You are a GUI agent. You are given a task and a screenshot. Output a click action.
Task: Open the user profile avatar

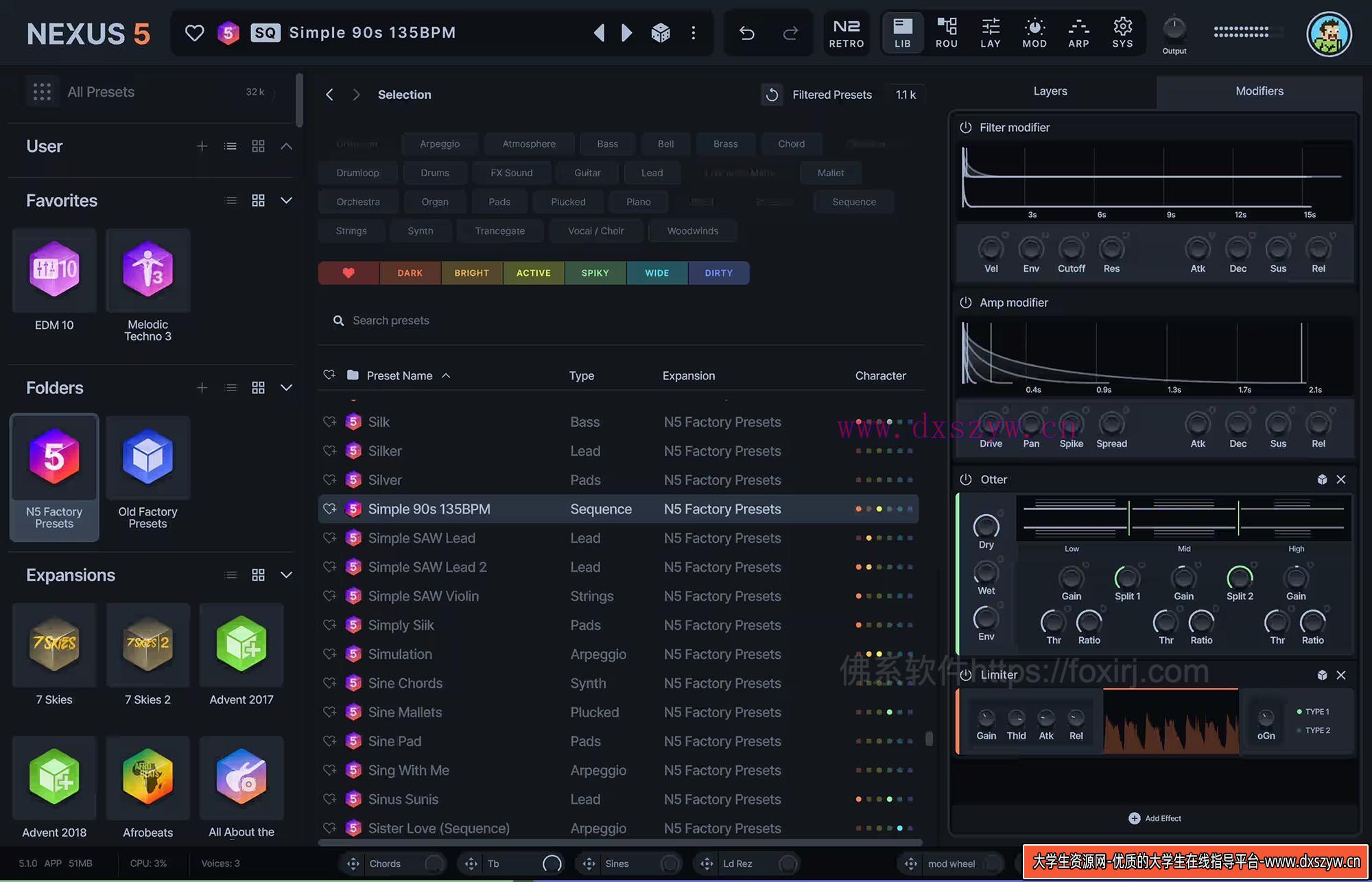(1329, 34)
